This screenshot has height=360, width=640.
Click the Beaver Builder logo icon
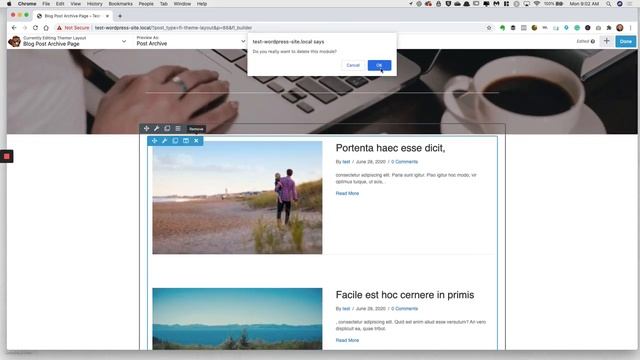(x=15, y=41)
